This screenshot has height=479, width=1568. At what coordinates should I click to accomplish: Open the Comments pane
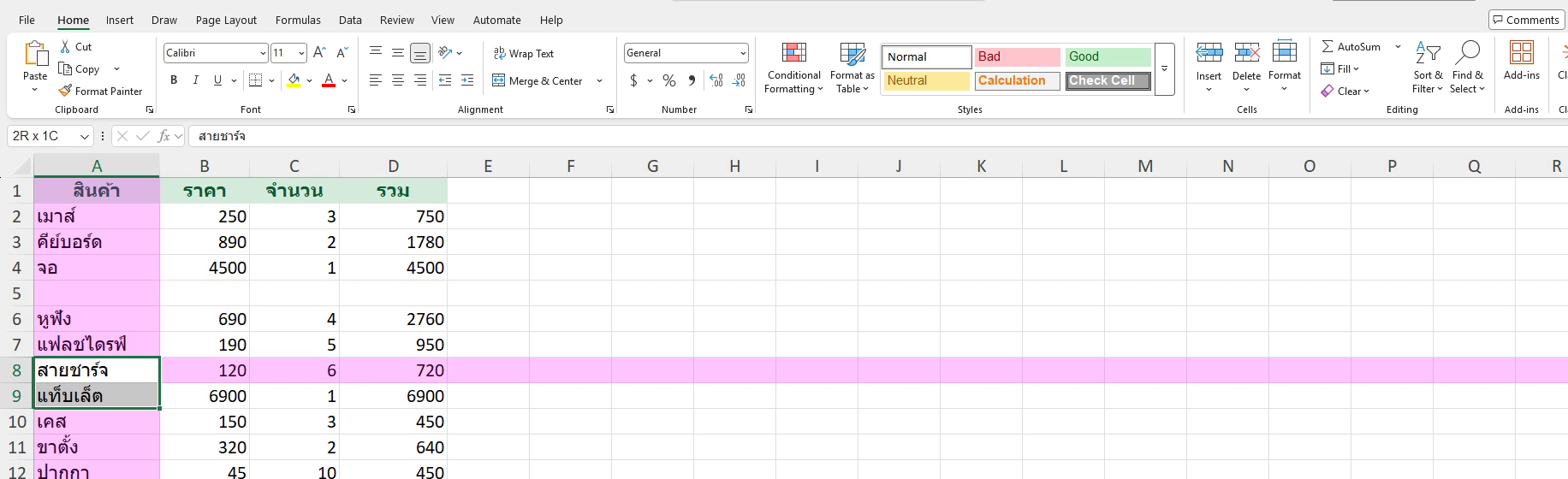point(1526,20)
